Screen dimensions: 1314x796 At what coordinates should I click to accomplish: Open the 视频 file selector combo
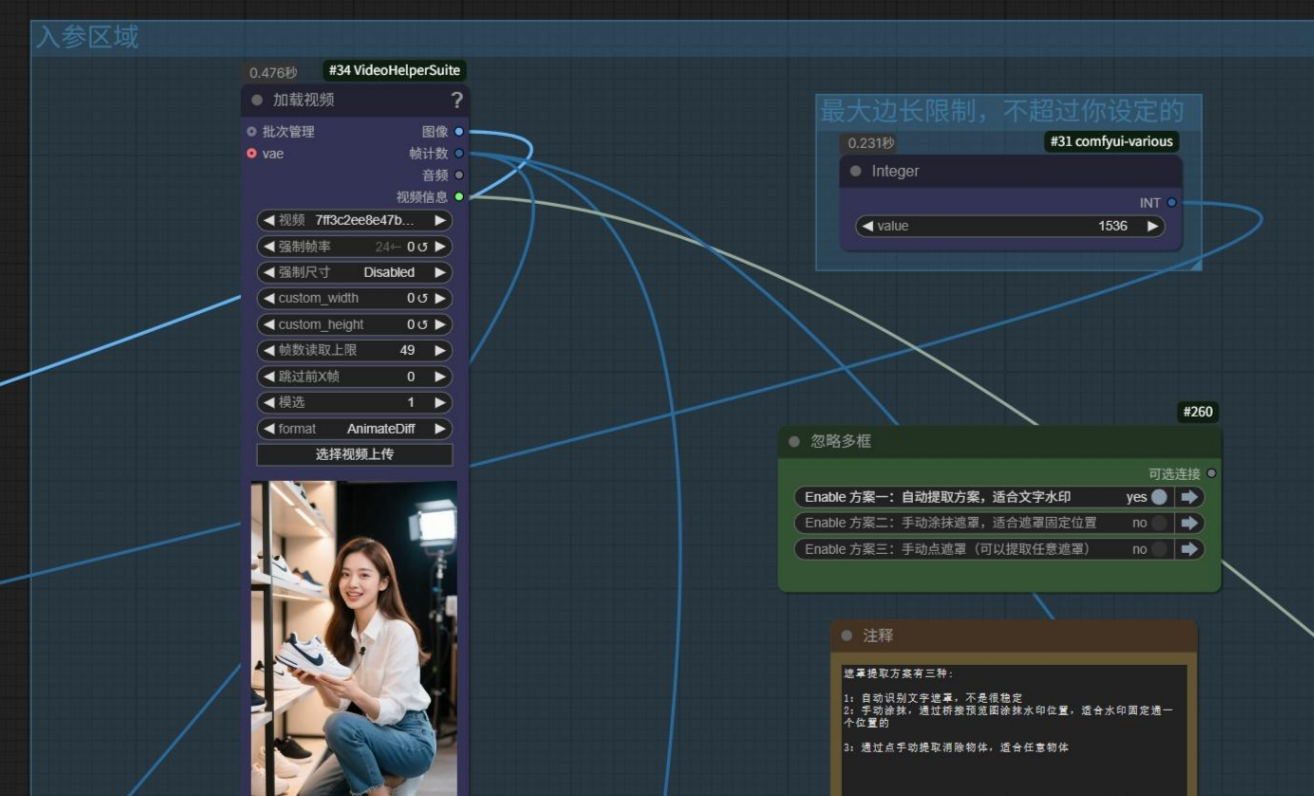pos(354,220)
